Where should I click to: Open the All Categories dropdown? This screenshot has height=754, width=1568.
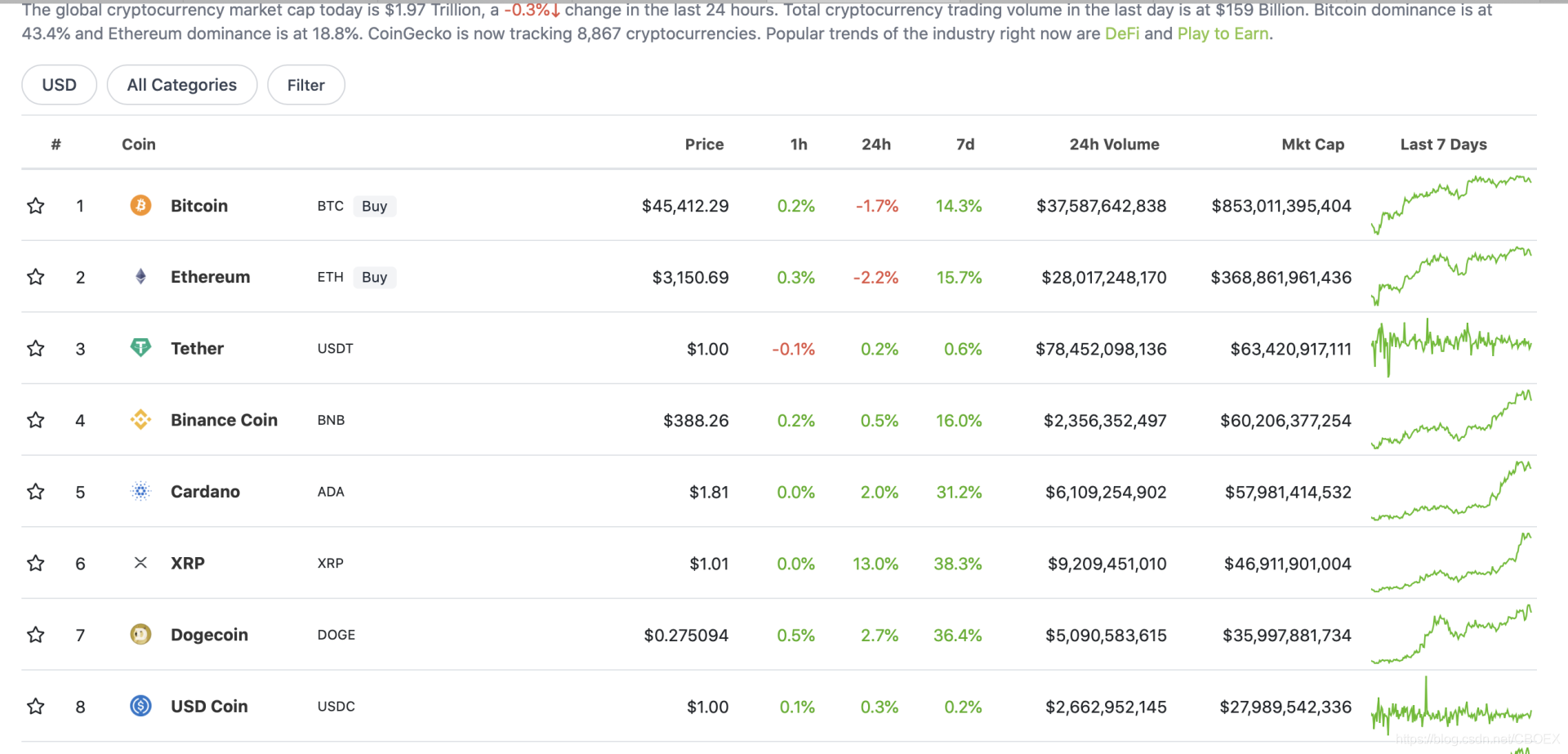(182, 85)
